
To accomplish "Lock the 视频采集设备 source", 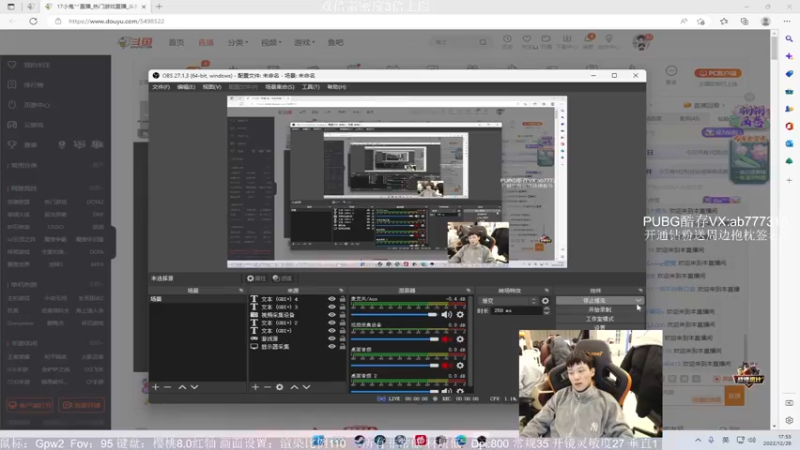I will click(342, 315).
